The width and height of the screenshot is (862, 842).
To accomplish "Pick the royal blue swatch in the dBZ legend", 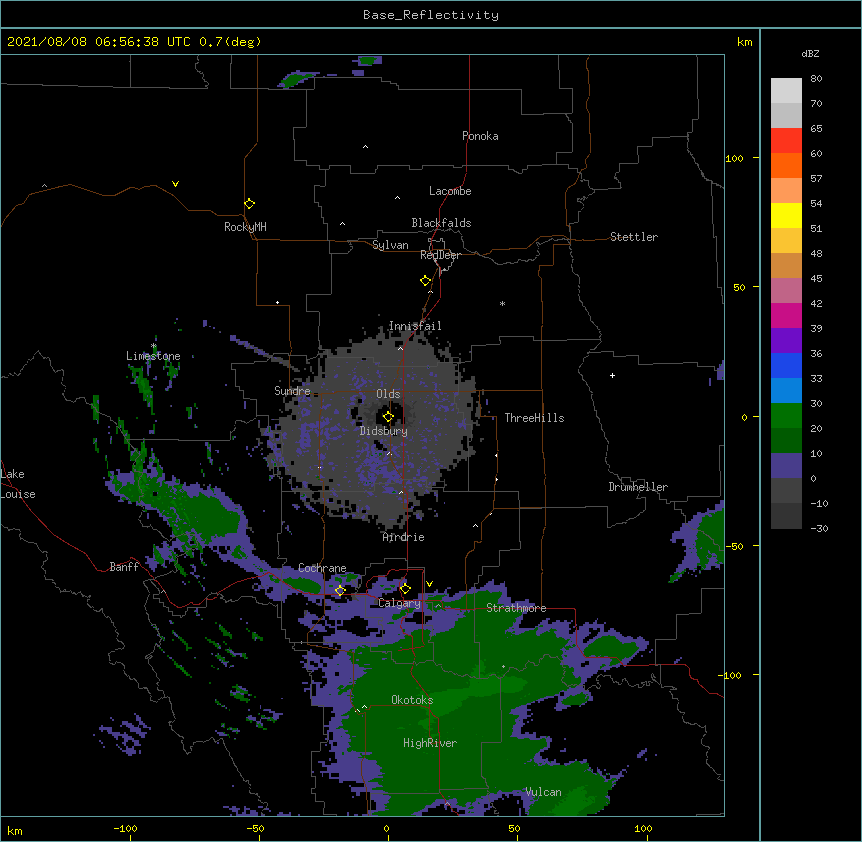I will 786,365.
